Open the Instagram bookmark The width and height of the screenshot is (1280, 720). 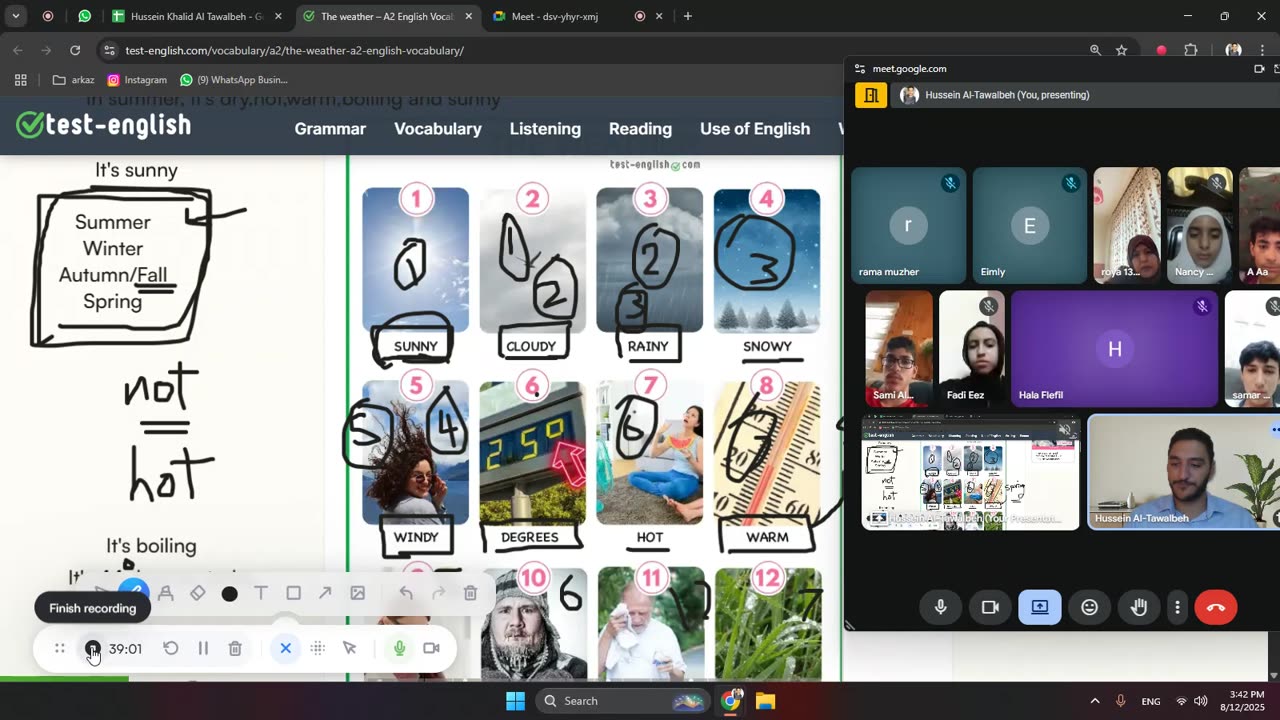tap(137, 80)
